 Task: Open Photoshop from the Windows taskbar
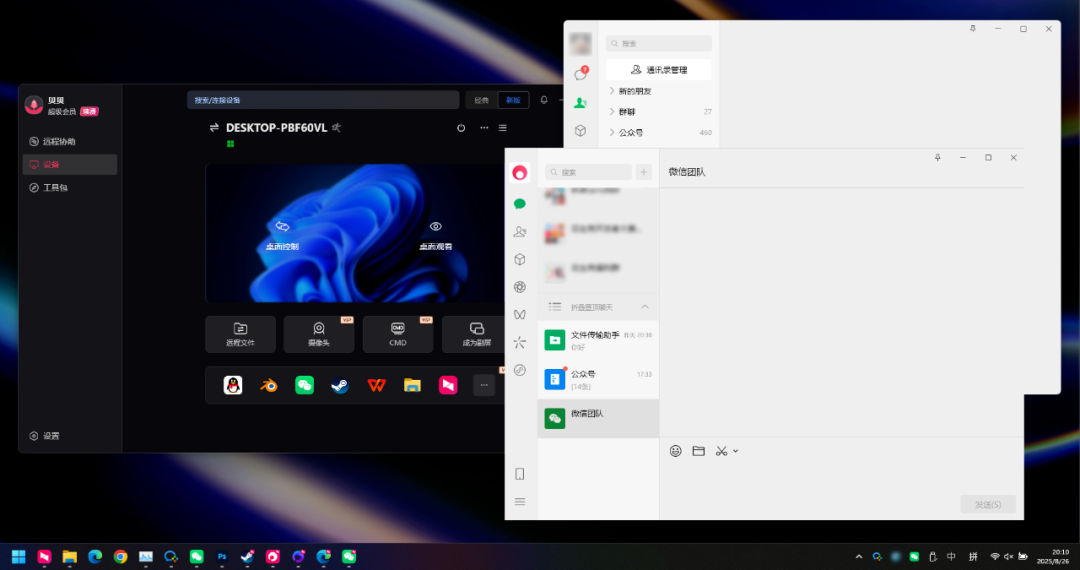pos(222,556)
